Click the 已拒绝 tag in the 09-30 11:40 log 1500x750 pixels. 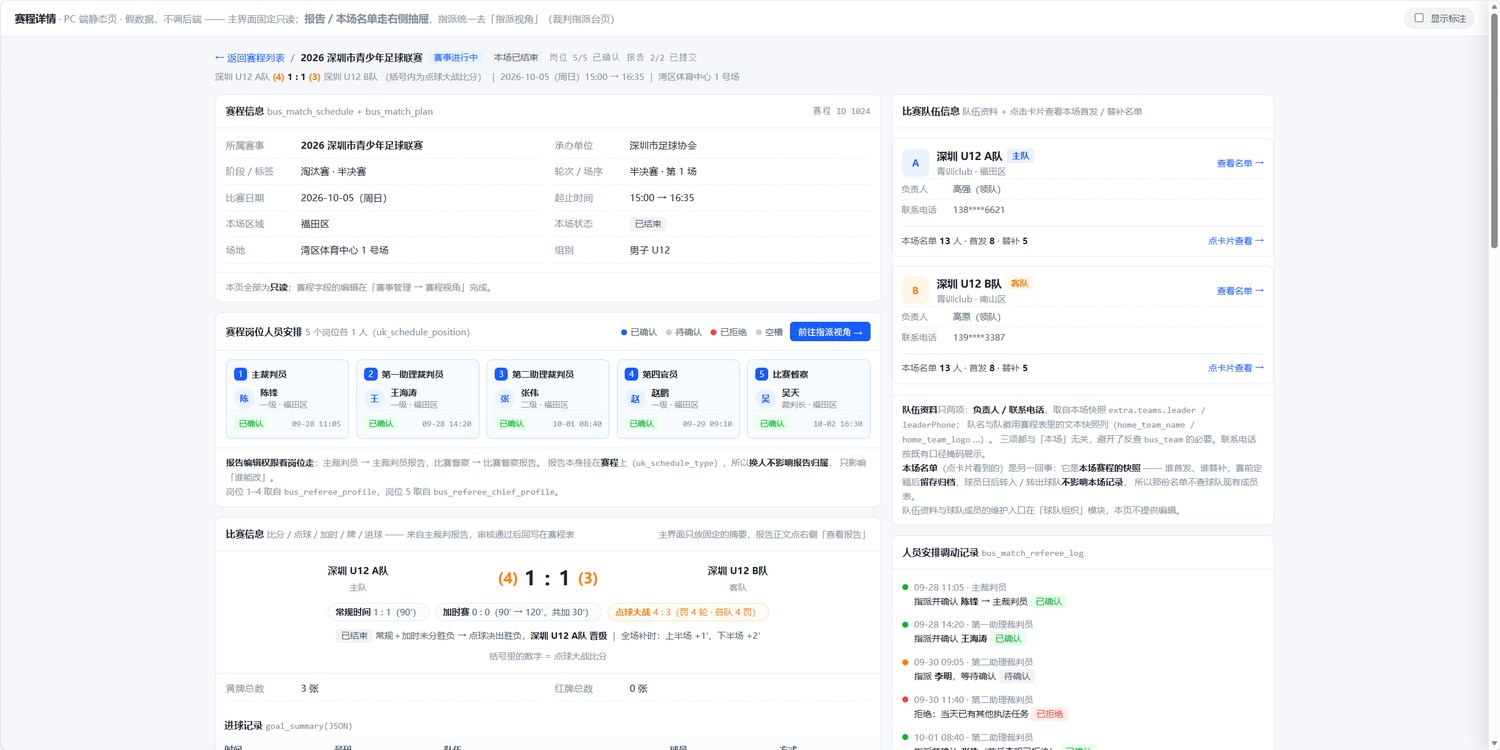(1050, 714)
